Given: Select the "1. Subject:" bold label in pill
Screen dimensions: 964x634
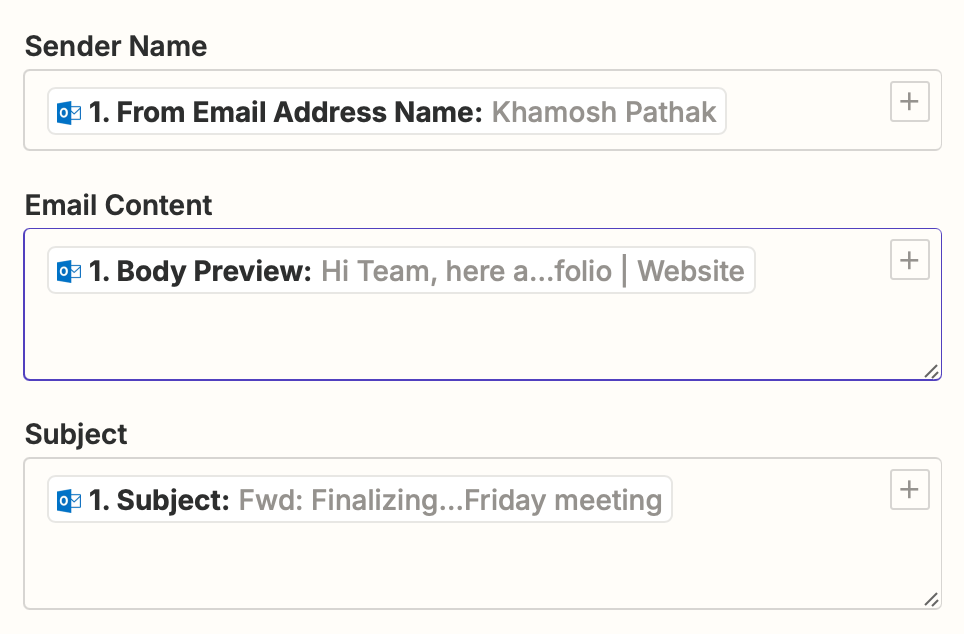Looking at the screenshot, I should tap(160, 500).
